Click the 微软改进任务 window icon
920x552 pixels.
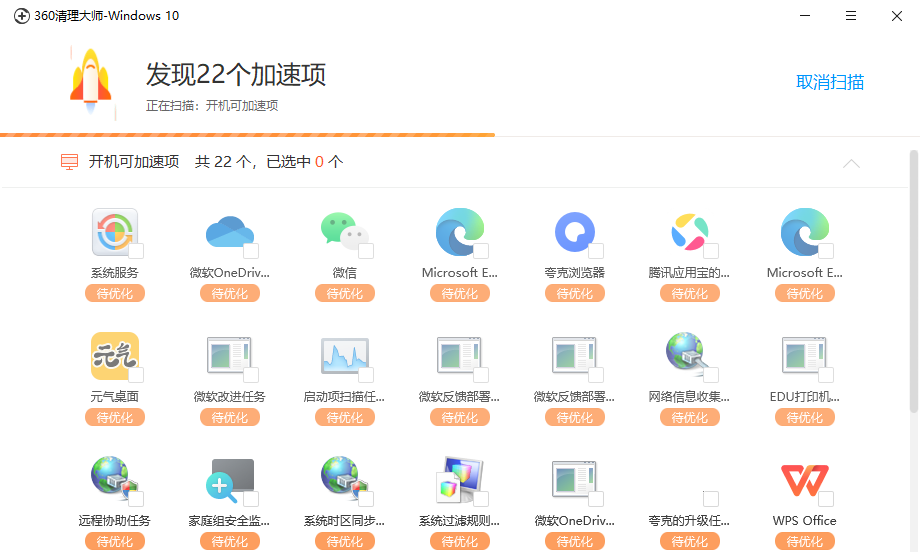229,355
